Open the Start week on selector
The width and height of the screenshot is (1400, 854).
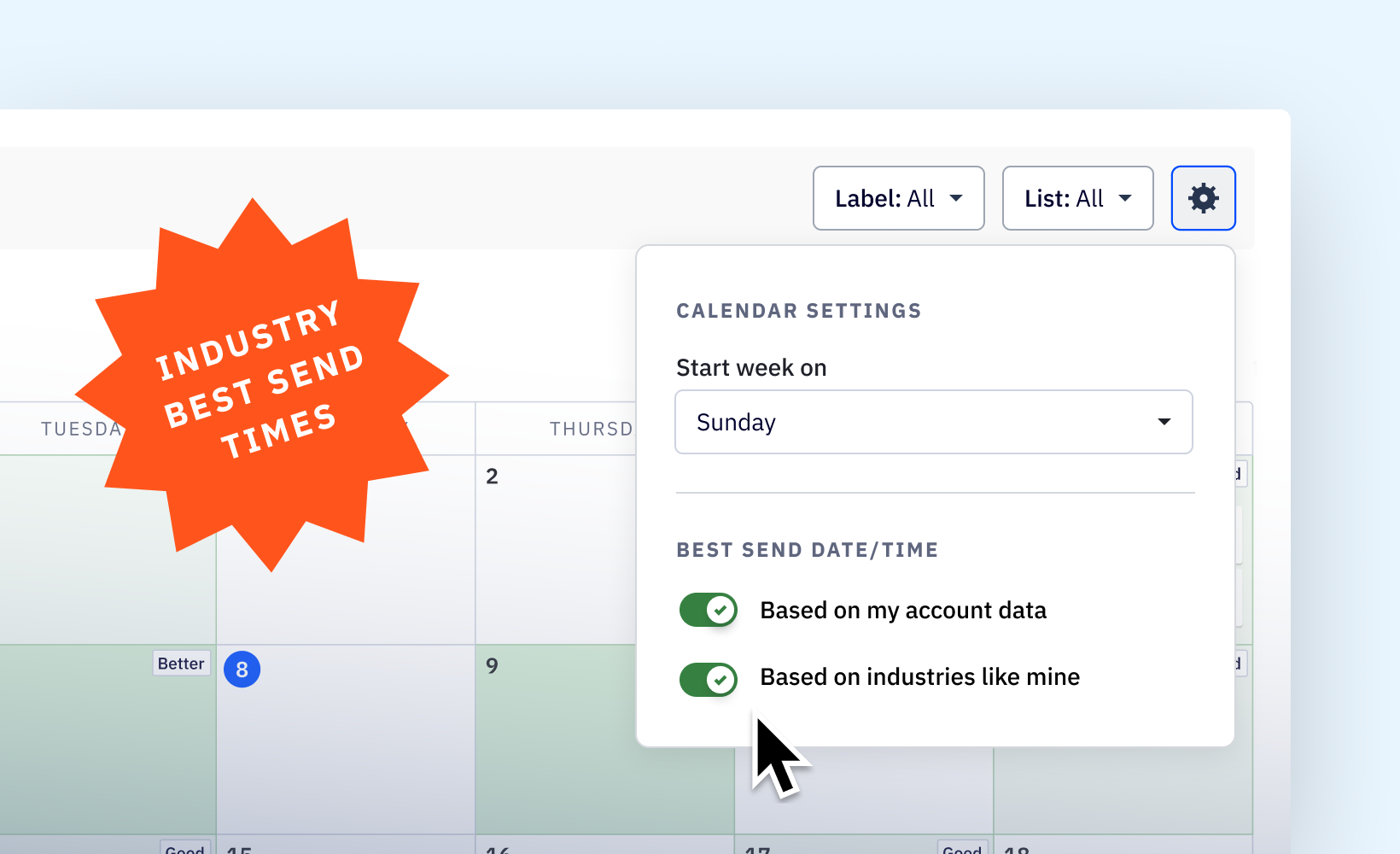point(934,422)
